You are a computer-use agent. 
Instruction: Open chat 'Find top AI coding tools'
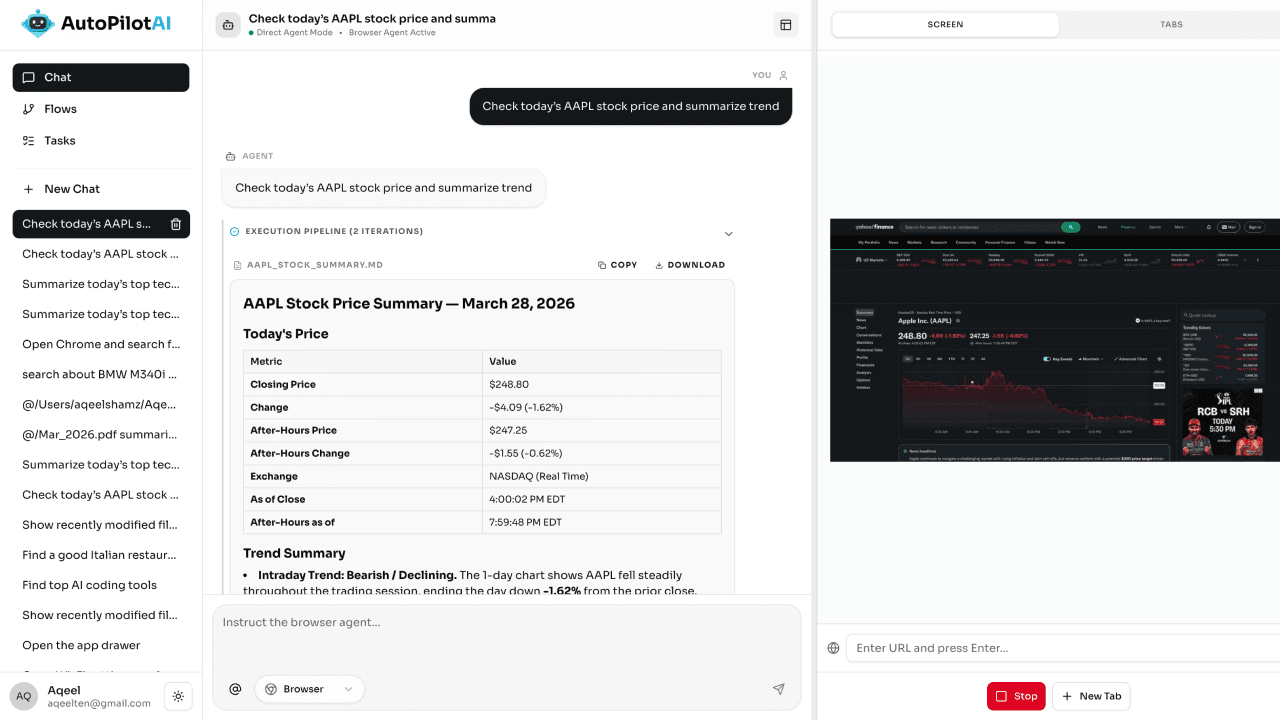(101, 585)
